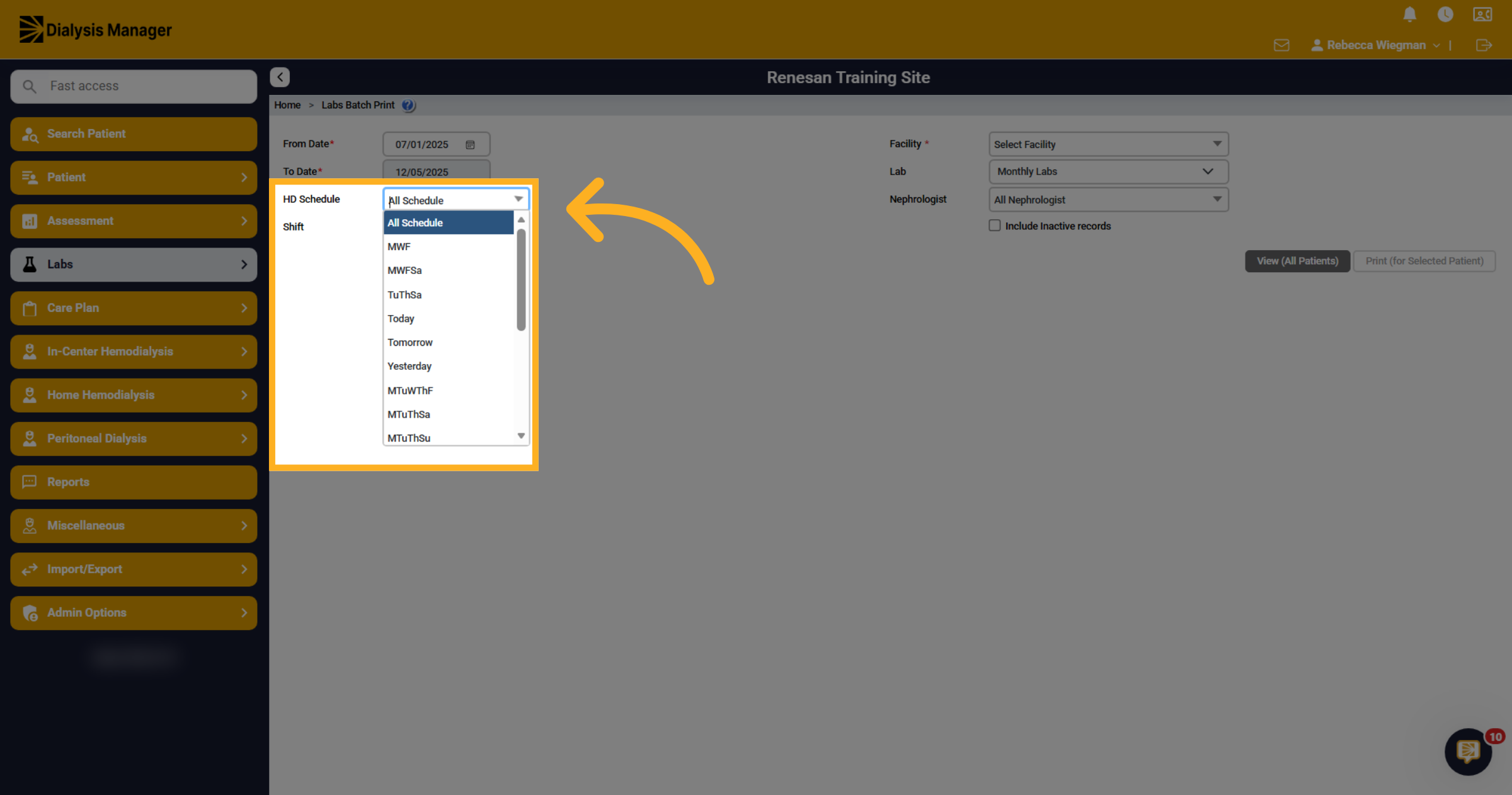The height and width of the screenshot is (795, 1512).
Task: Open the All Nephrologist dropdown
Action: click(1109, 200)
